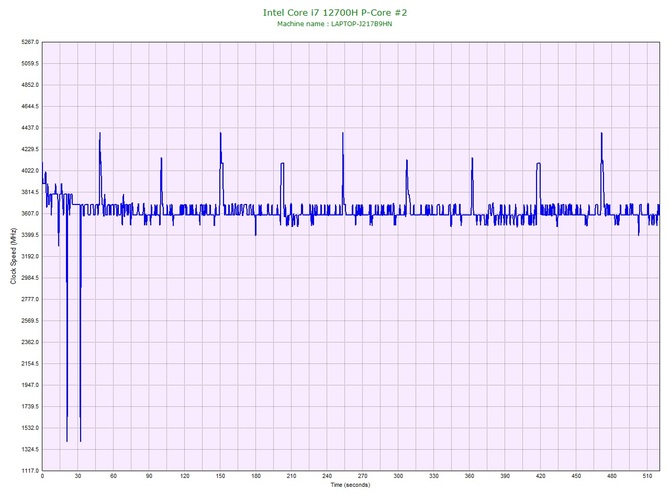670x502 pixels.
Task: Click the 270 tick on the time axis
Action: [x=362, y=476]
